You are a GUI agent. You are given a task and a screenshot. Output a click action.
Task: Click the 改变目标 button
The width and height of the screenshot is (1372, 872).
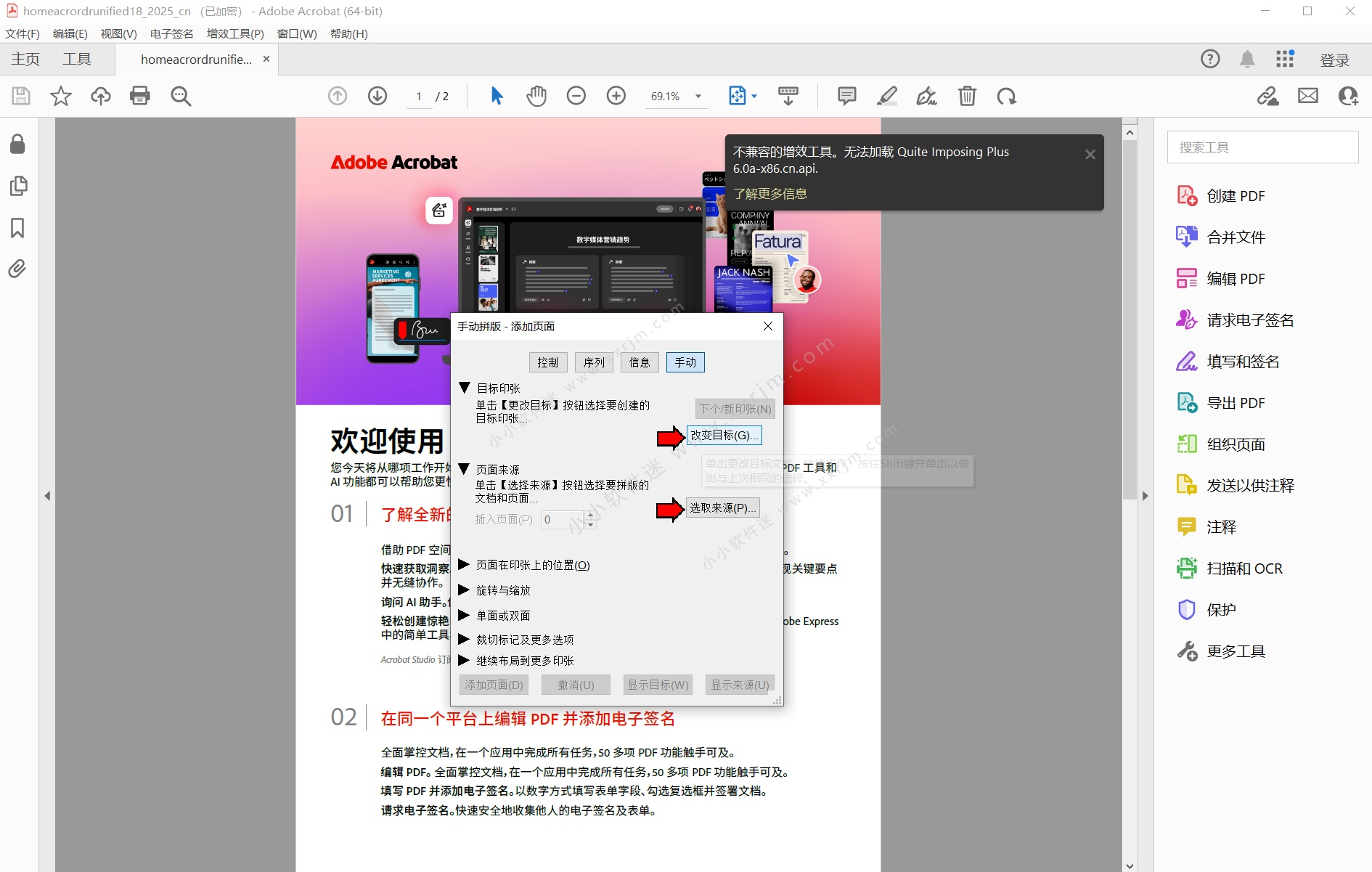[724, 436]
